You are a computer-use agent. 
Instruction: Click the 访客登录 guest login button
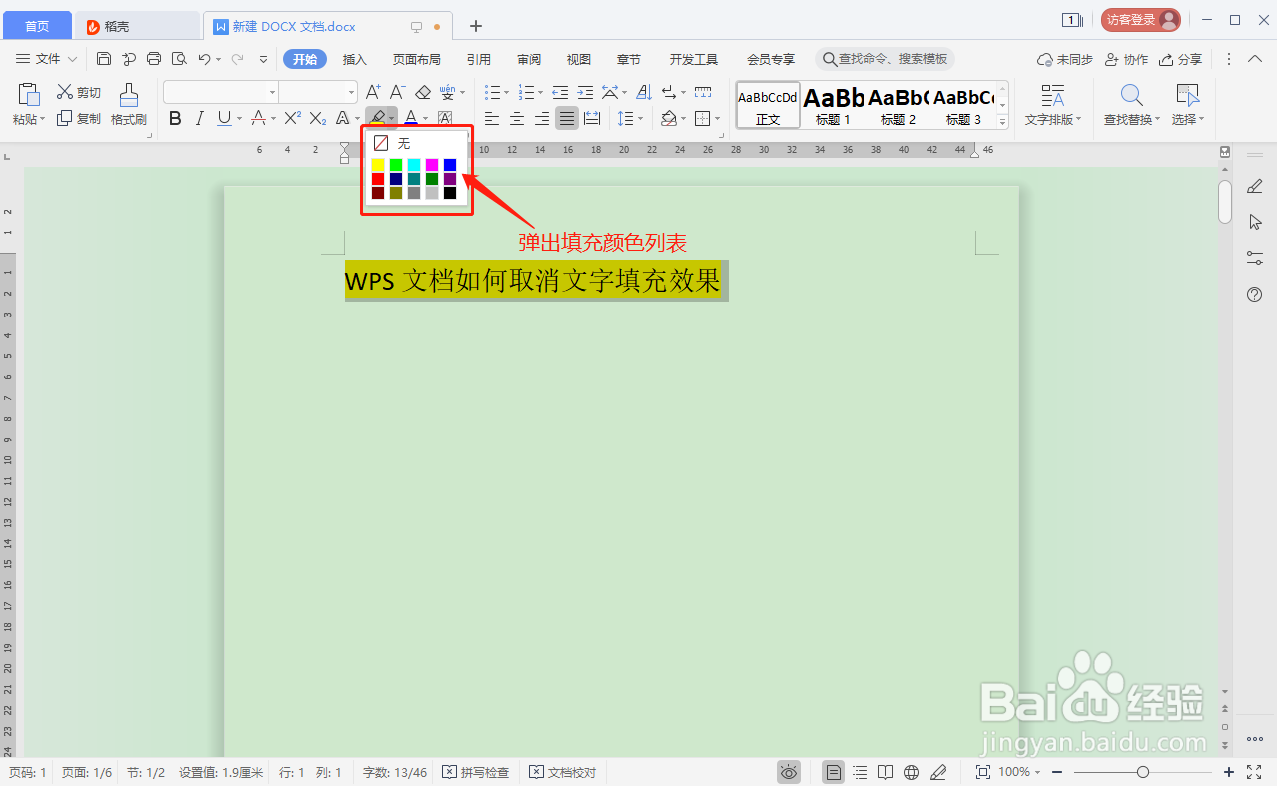coord(1141,20)
